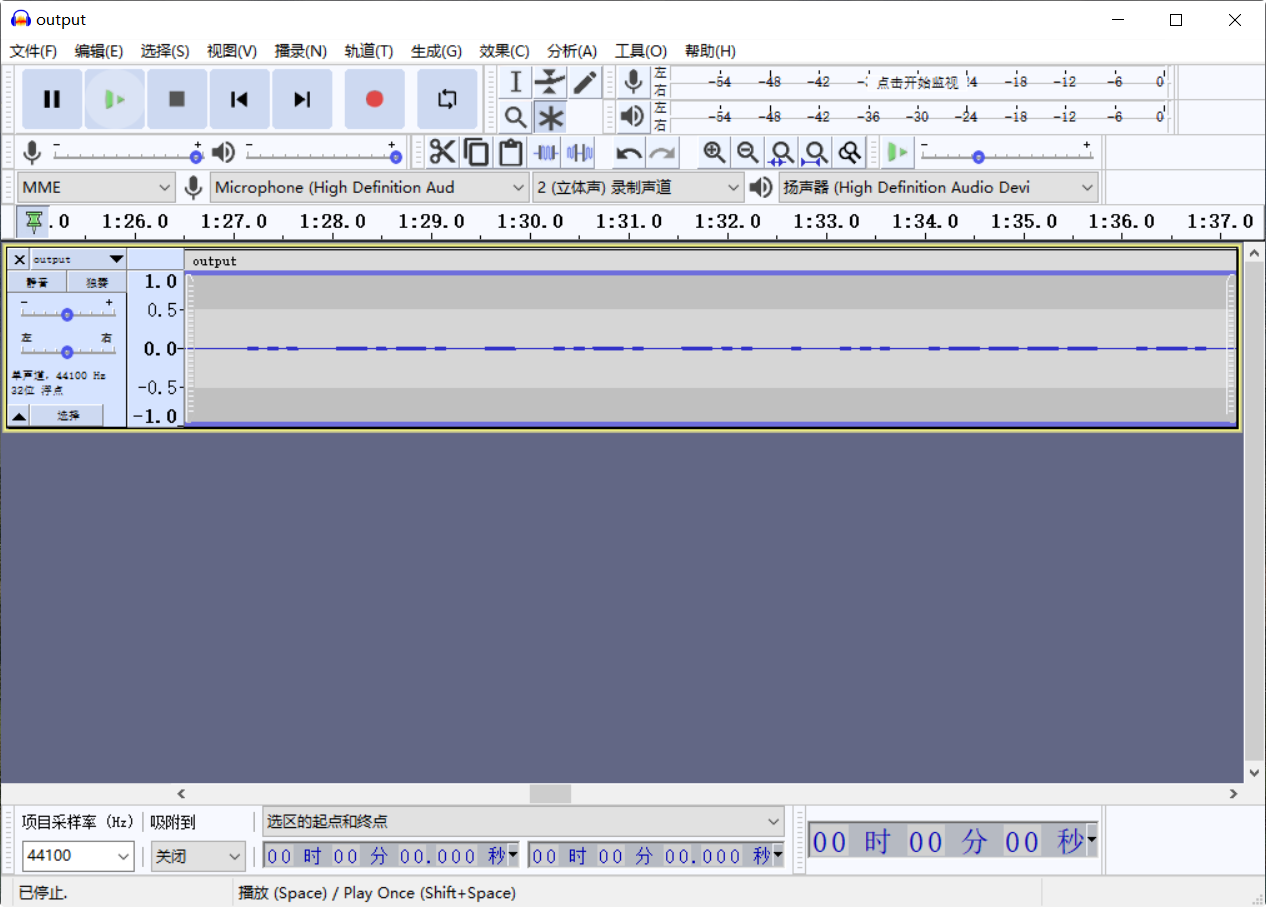This screenshot has width=1266, height=907.
Task: Click the Zoom In magnifier
Action: [714, 153]
